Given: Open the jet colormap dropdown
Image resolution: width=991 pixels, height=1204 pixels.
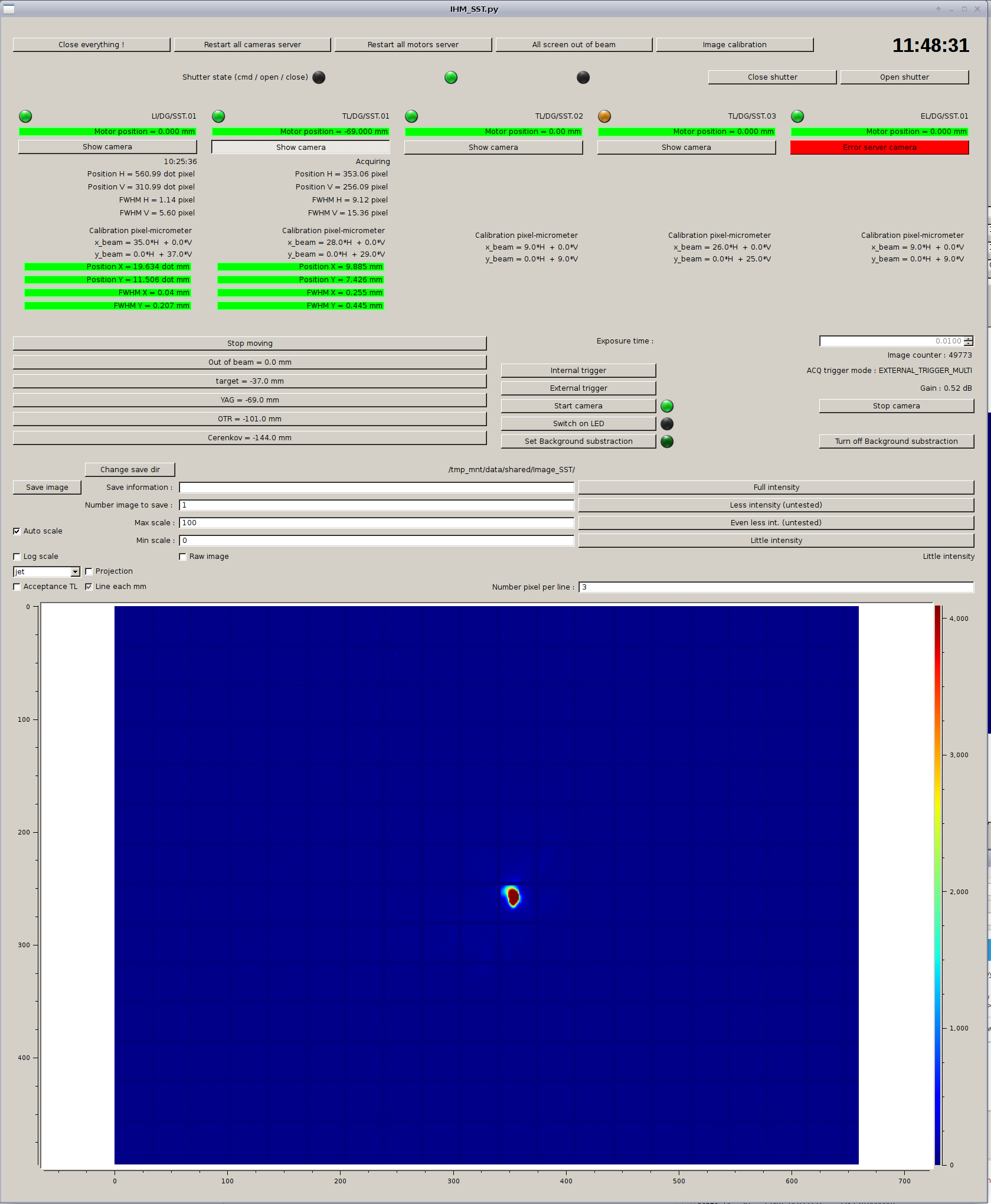Looking at the screenshot, I should [x=75, y=572].
